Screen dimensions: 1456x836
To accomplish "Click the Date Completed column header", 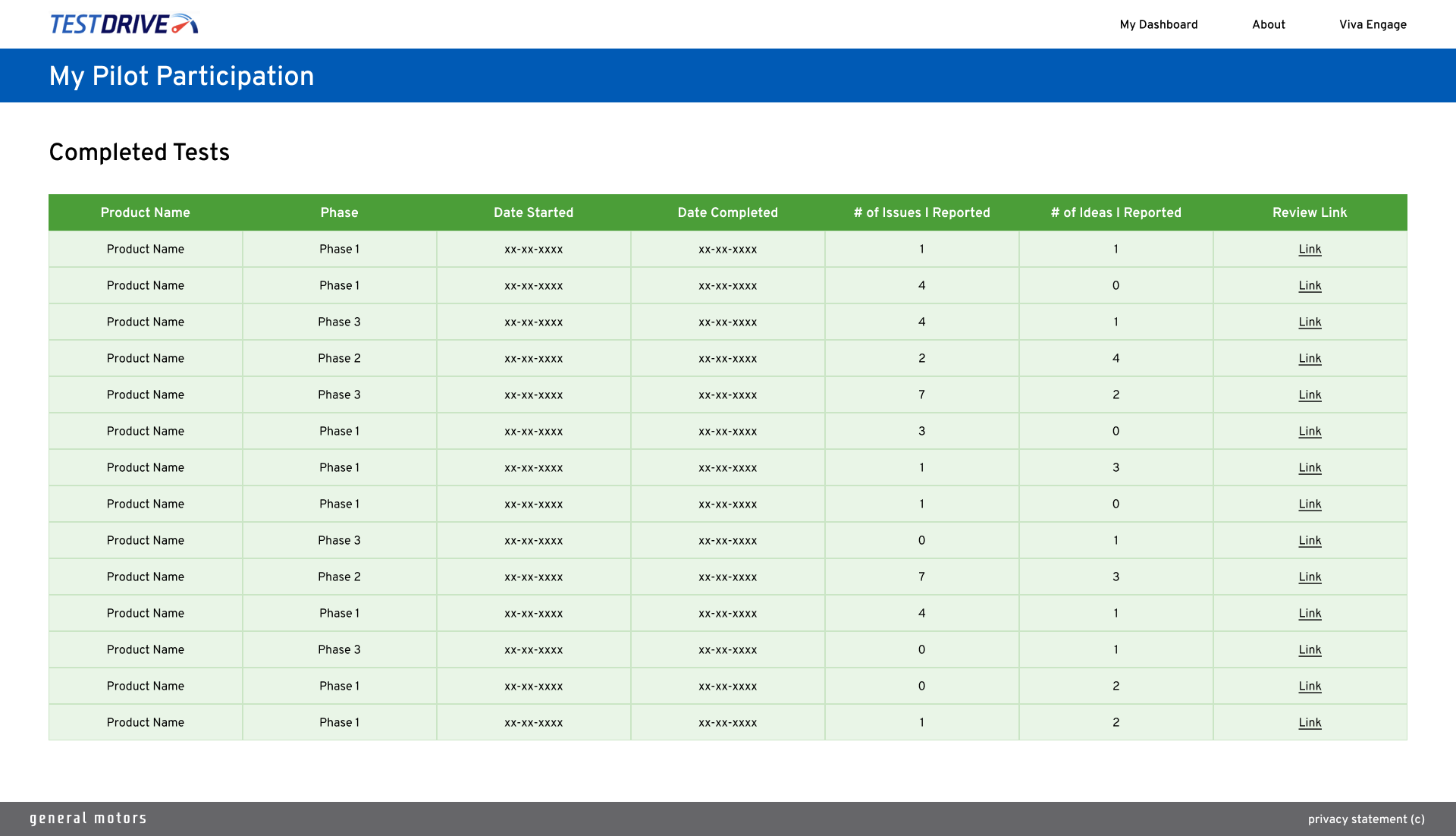I will pyautogui.click(x=727, y=212).
